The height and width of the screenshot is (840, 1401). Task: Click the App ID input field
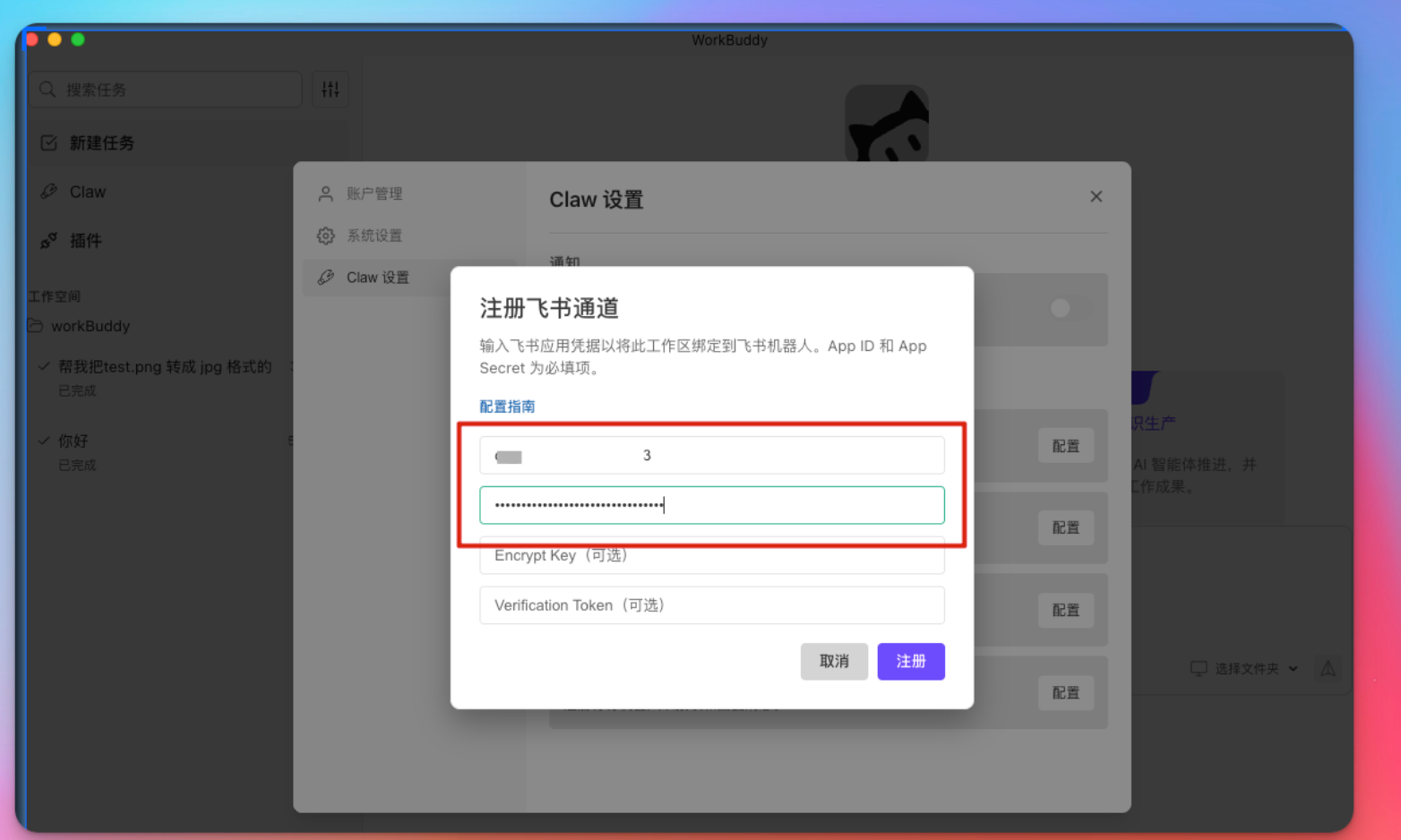click(712, 455)
